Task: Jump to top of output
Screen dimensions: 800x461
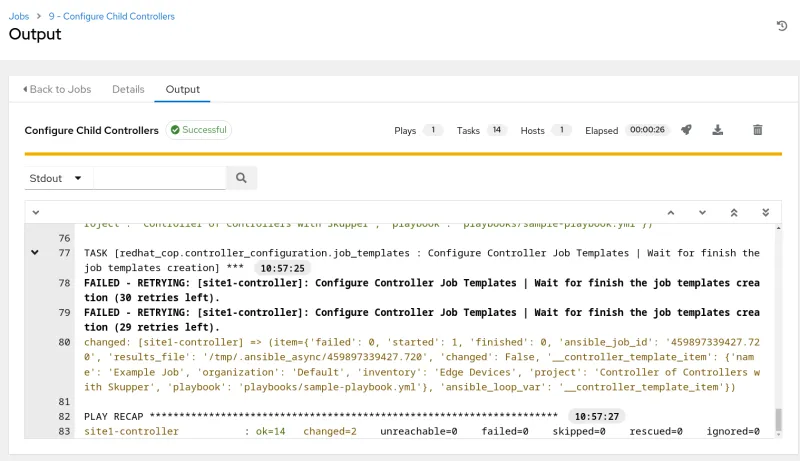Action: [734, 212]
